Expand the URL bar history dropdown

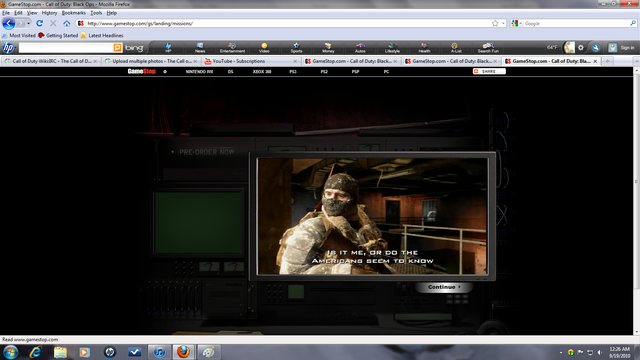503,23
